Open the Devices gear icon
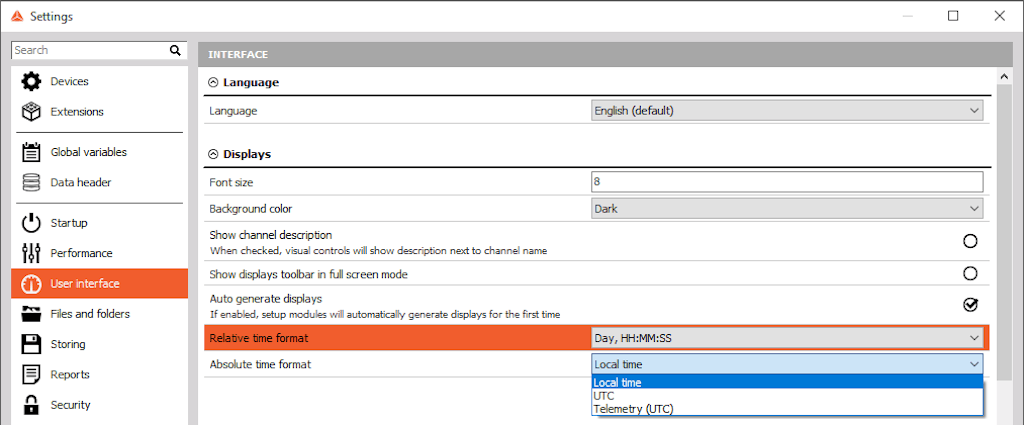Image resolution: width=1024 pixels, height=425 pixels. [x=31, y=82]
